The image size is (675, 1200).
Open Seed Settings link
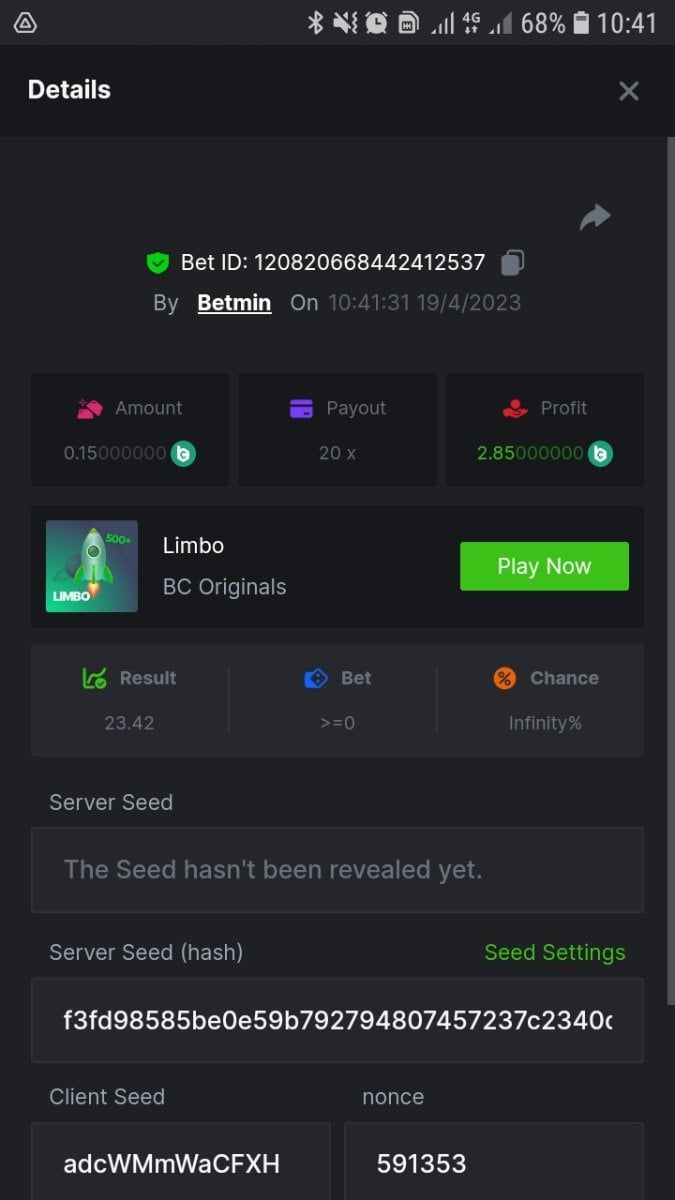click(554, 952)
